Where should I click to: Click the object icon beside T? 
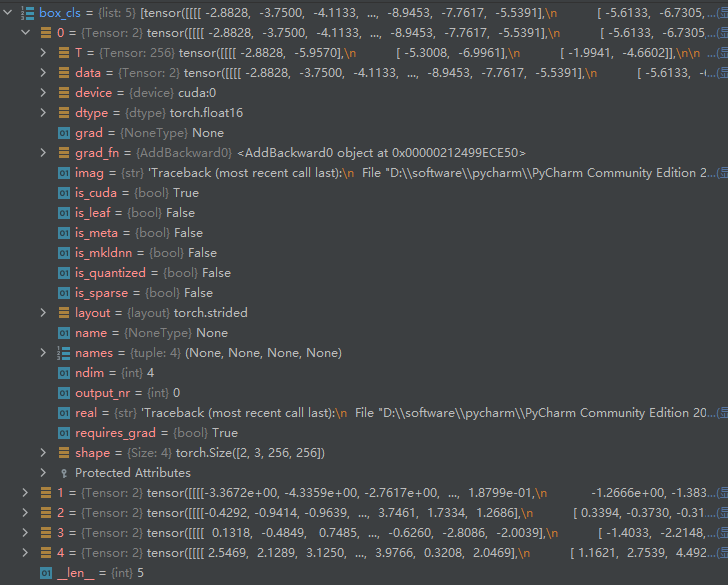click(64, 52)
